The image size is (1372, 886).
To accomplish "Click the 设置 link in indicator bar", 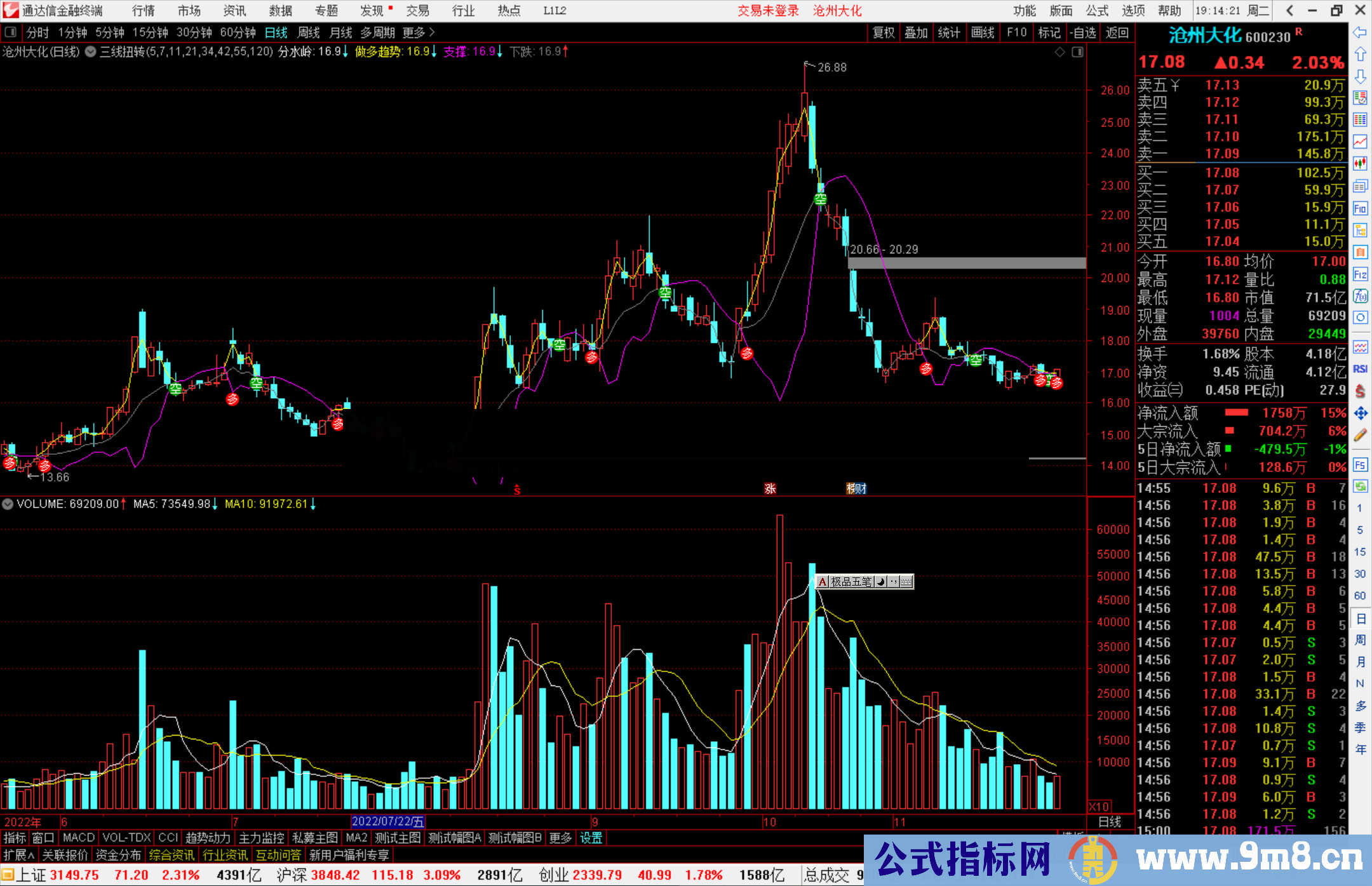I will (x=591, y=838).
